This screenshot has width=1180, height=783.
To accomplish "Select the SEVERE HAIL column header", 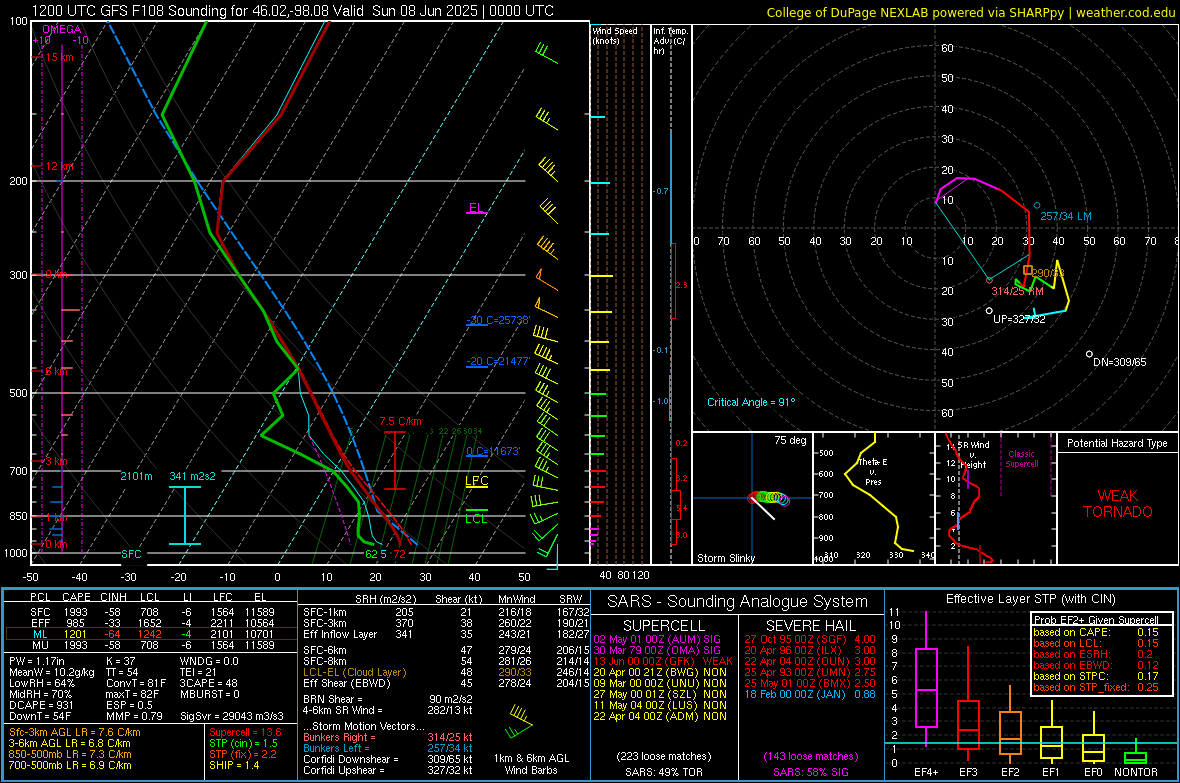I will 810,626.
